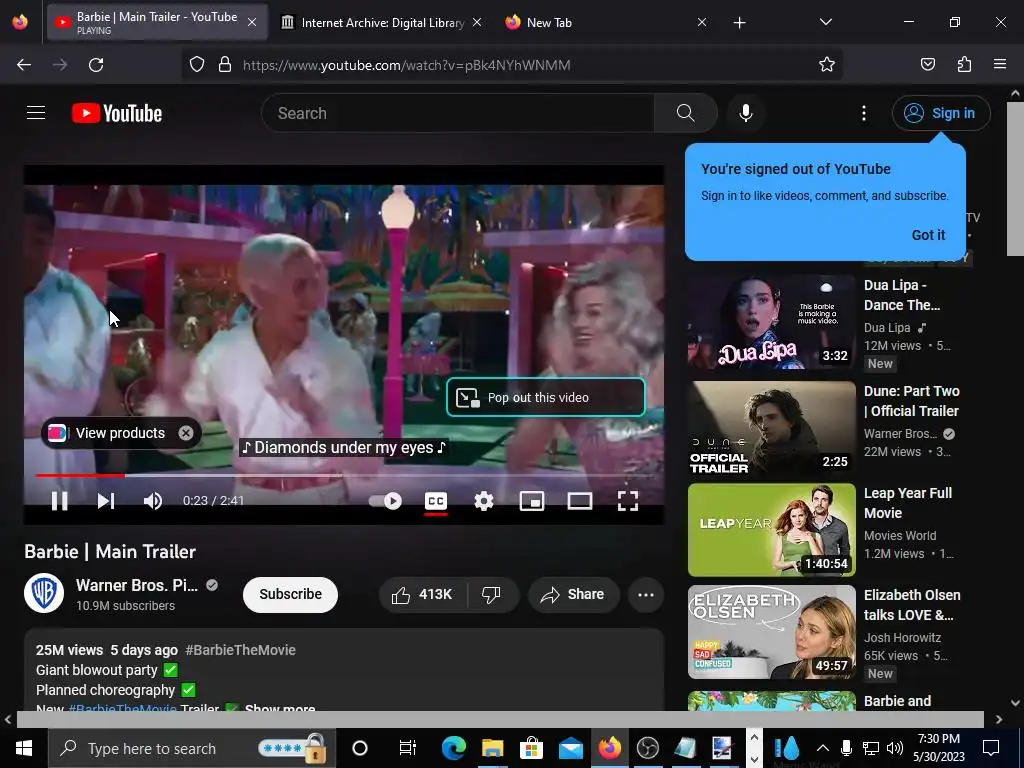Screen dimensions: 1024x768
Task: Close the New Tab tab
Action: pyautogui.click(x=701, y=22)
